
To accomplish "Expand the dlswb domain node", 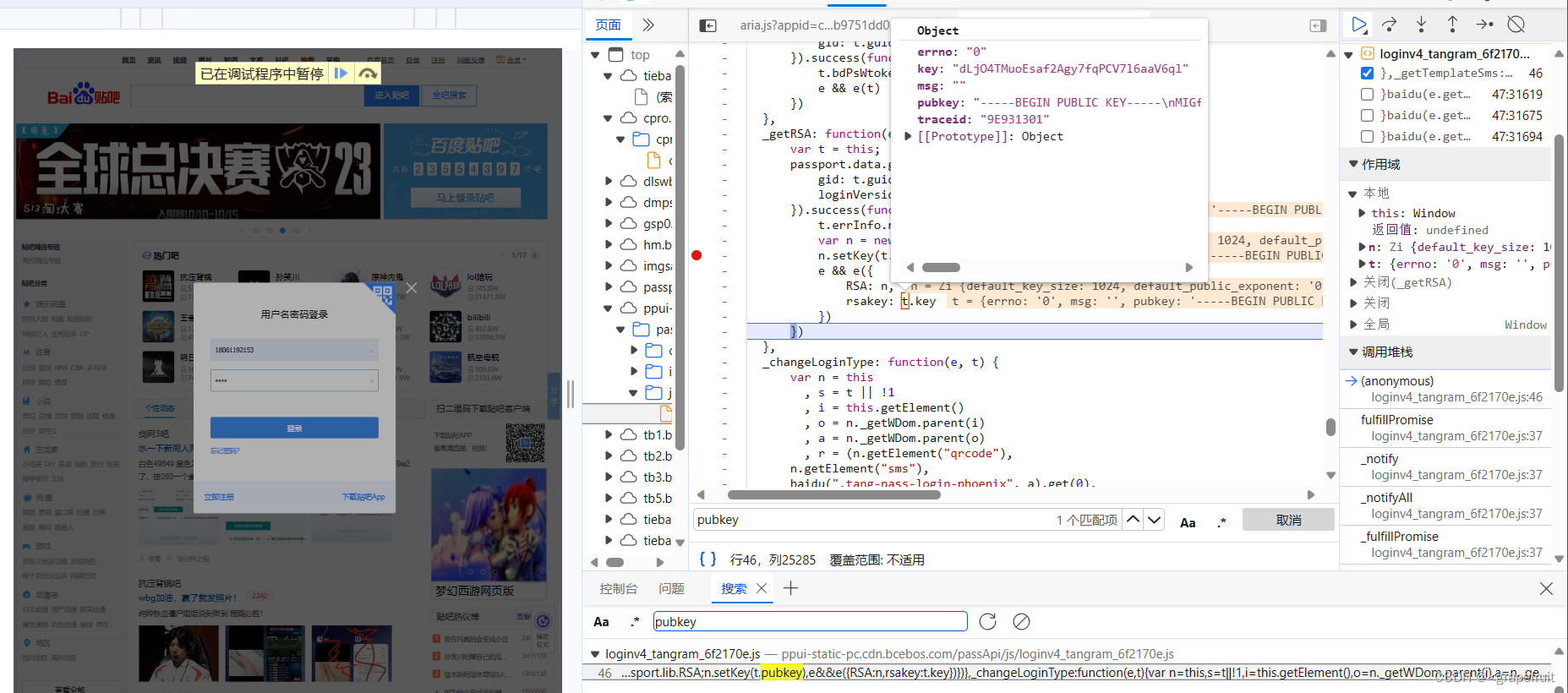I will [x=609, y=181].
